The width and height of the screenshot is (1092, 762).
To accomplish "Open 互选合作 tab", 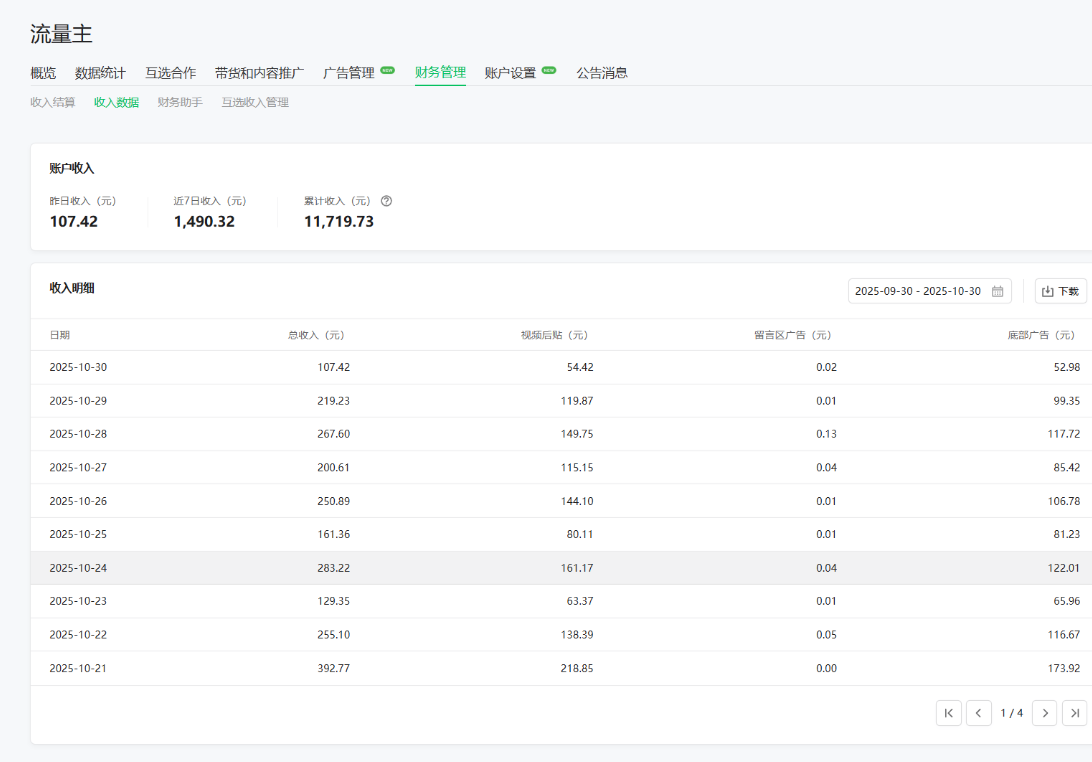I will click(170, 73).
